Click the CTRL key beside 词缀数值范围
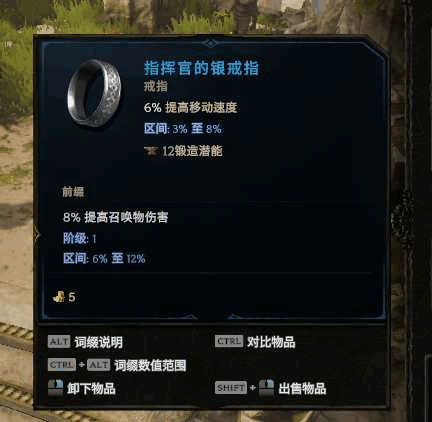432x422 pixels. [x=62, y=365]
